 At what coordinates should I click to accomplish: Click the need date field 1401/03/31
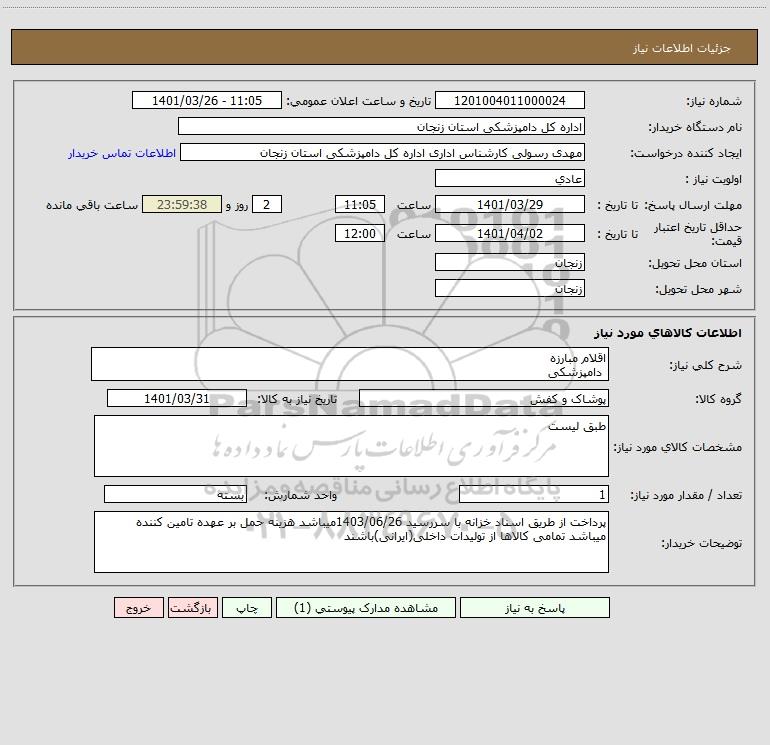tap(177, 398)
